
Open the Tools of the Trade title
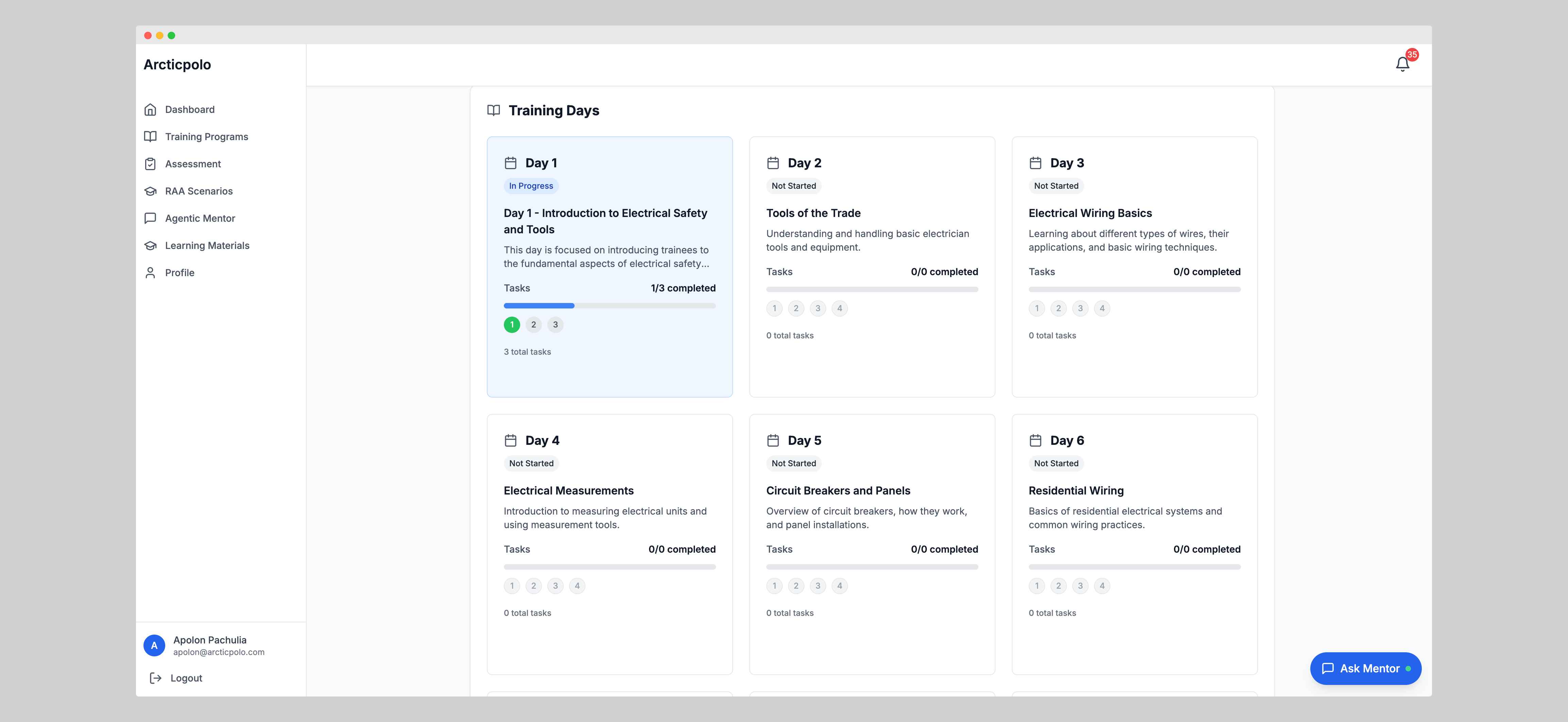click(813, 213)
